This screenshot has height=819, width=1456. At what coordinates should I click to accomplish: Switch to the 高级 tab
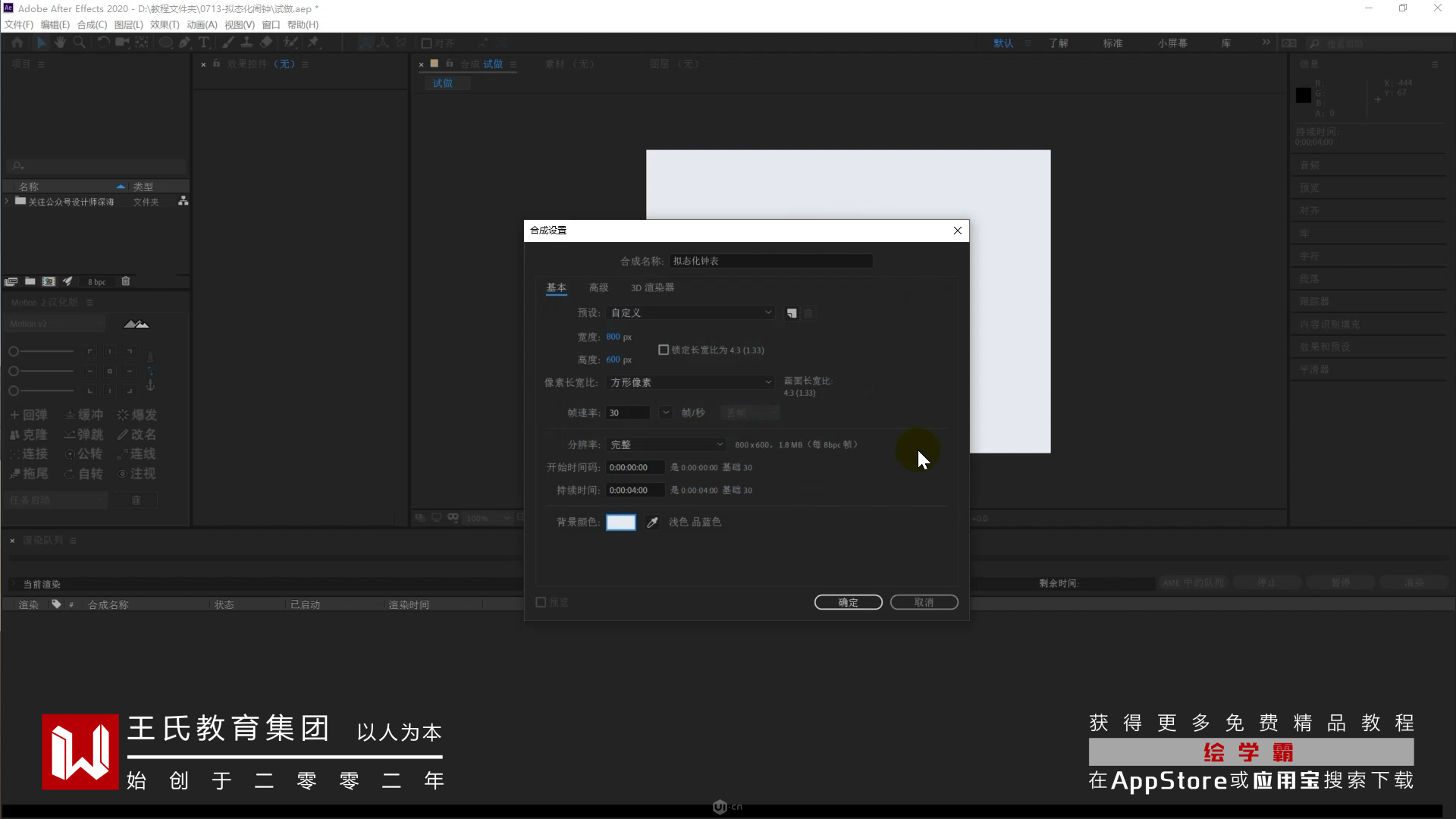(x=598, y=287)
